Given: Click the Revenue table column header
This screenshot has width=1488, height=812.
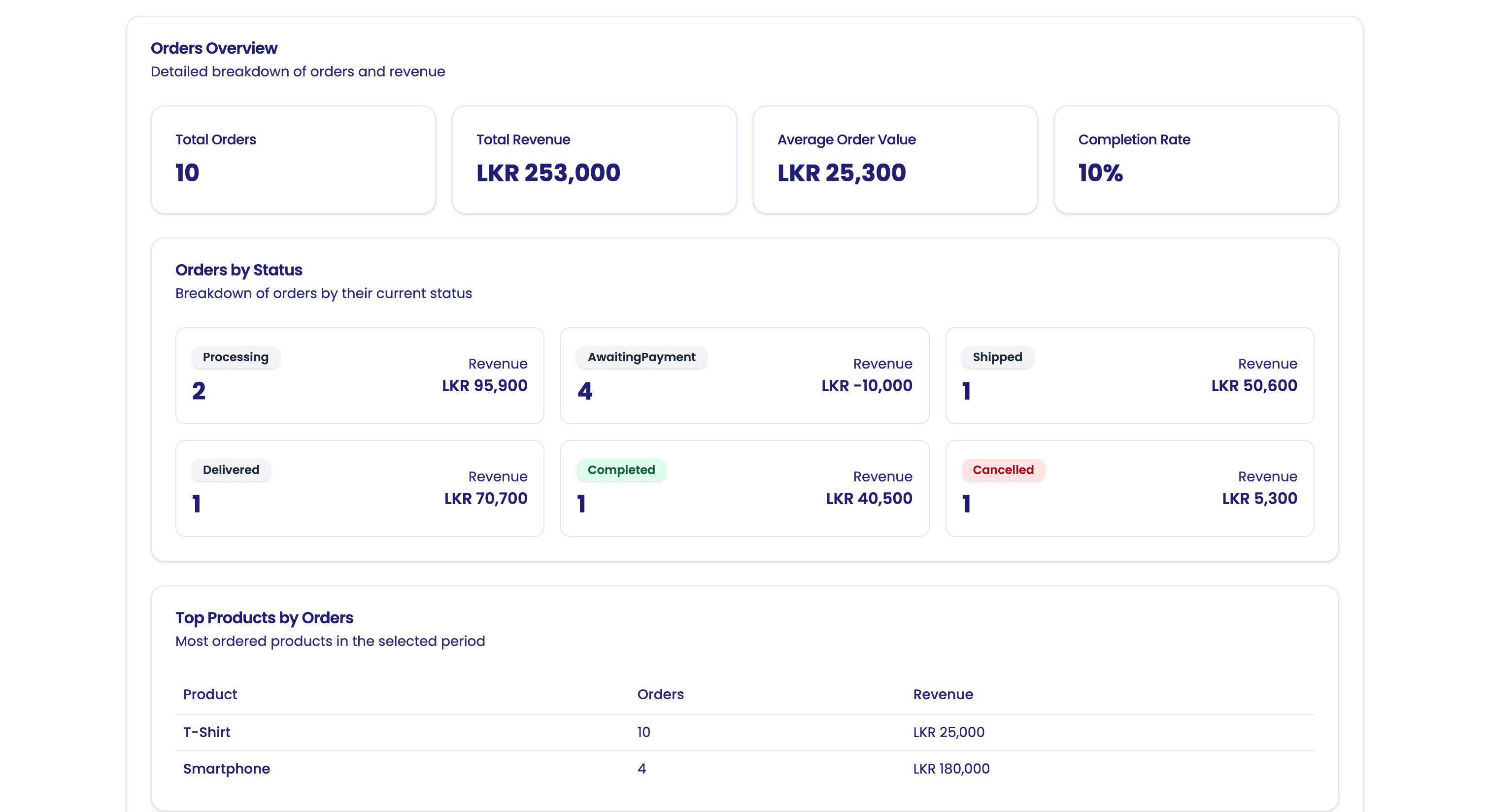Looking at the screenshot, I should coord(943,694).
